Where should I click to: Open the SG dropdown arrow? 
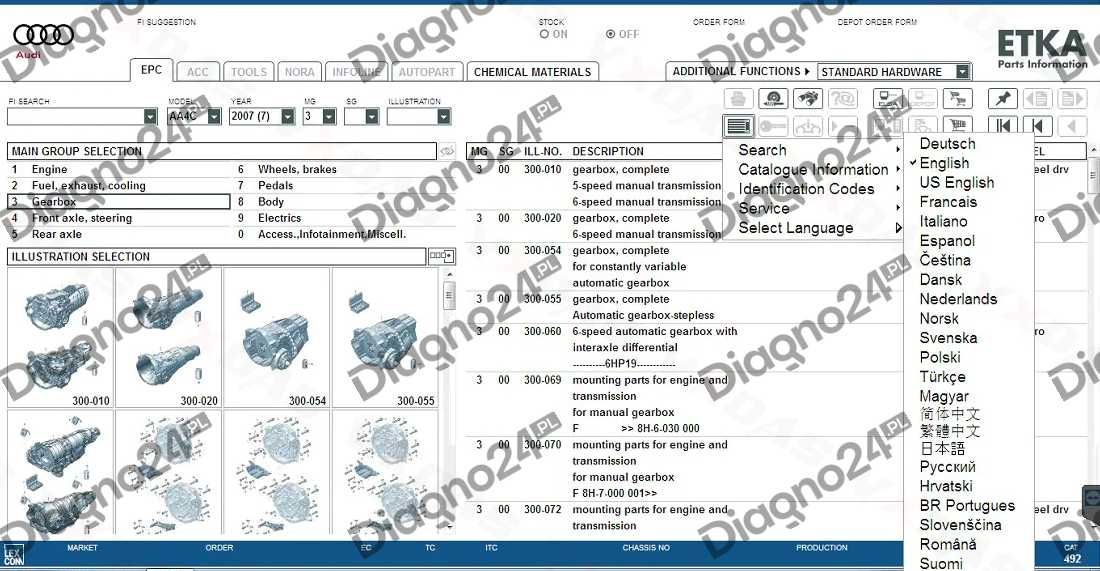point(372,116)
